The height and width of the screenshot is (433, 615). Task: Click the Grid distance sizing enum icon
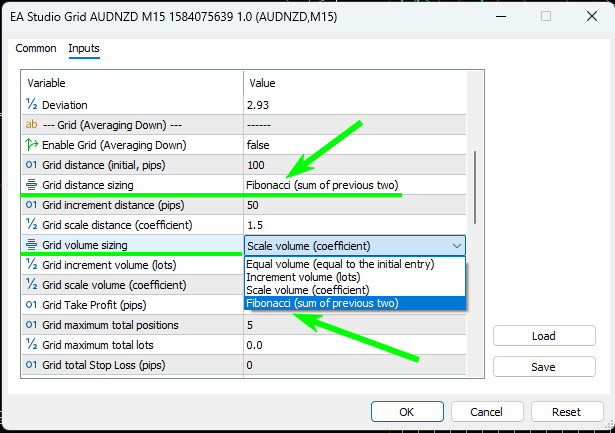[x=31, y=185]
